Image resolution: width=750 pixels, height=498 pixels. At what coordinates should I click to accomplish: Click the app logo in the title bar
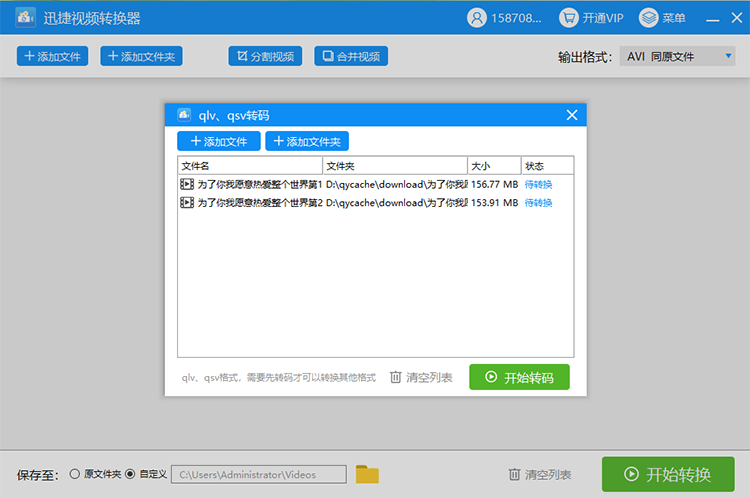25,18
